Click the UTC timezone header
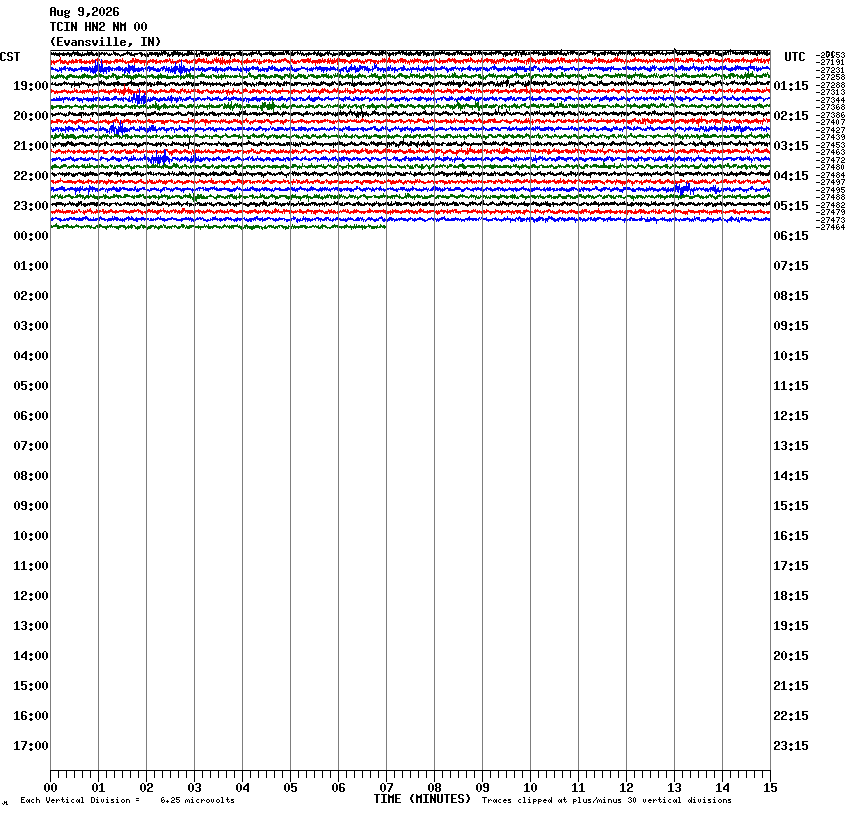Viewport: 850px width, 814px height. 795,57
